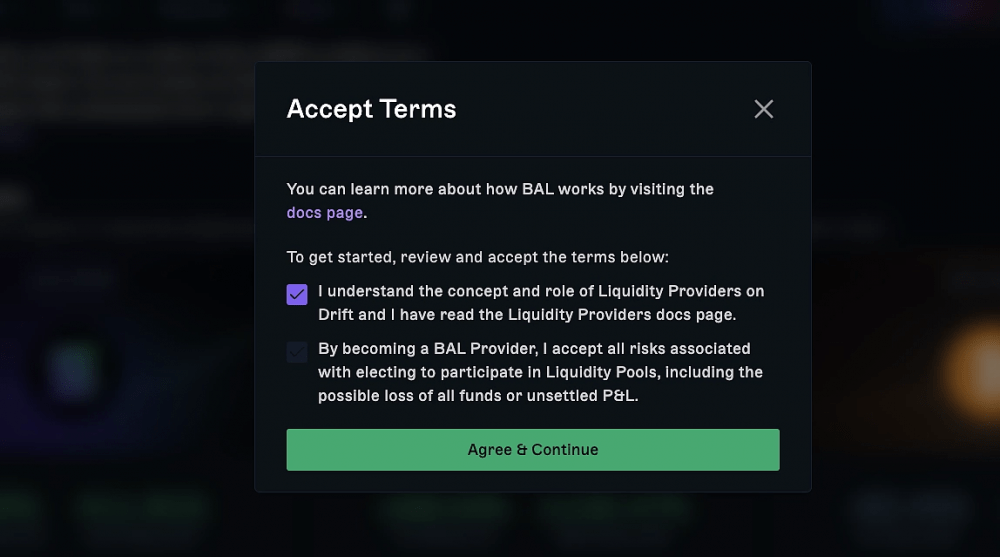Click the Agree & Continue button
This screenshot has height=557, width=1000.
(533, 450)
